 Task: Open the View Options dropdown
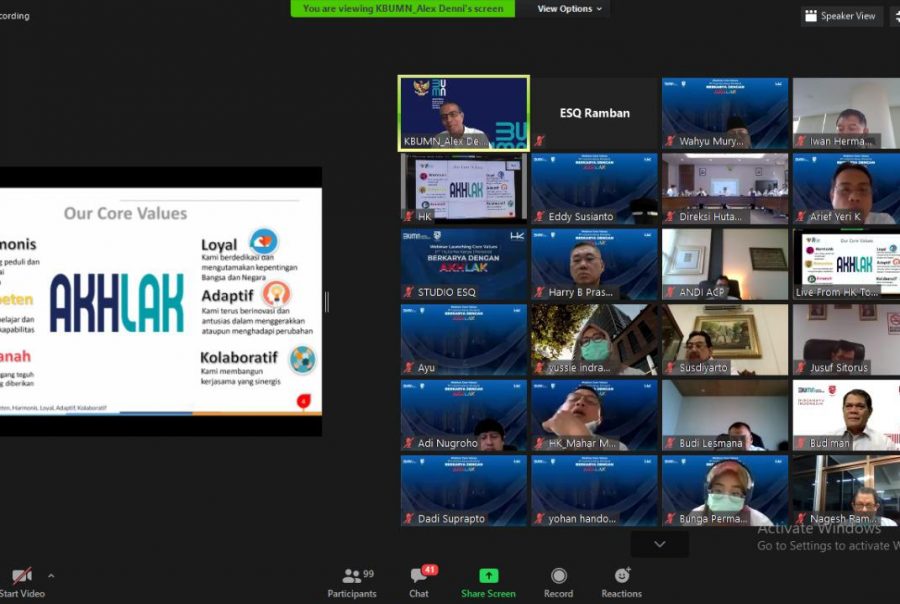(x=570, y=9)
